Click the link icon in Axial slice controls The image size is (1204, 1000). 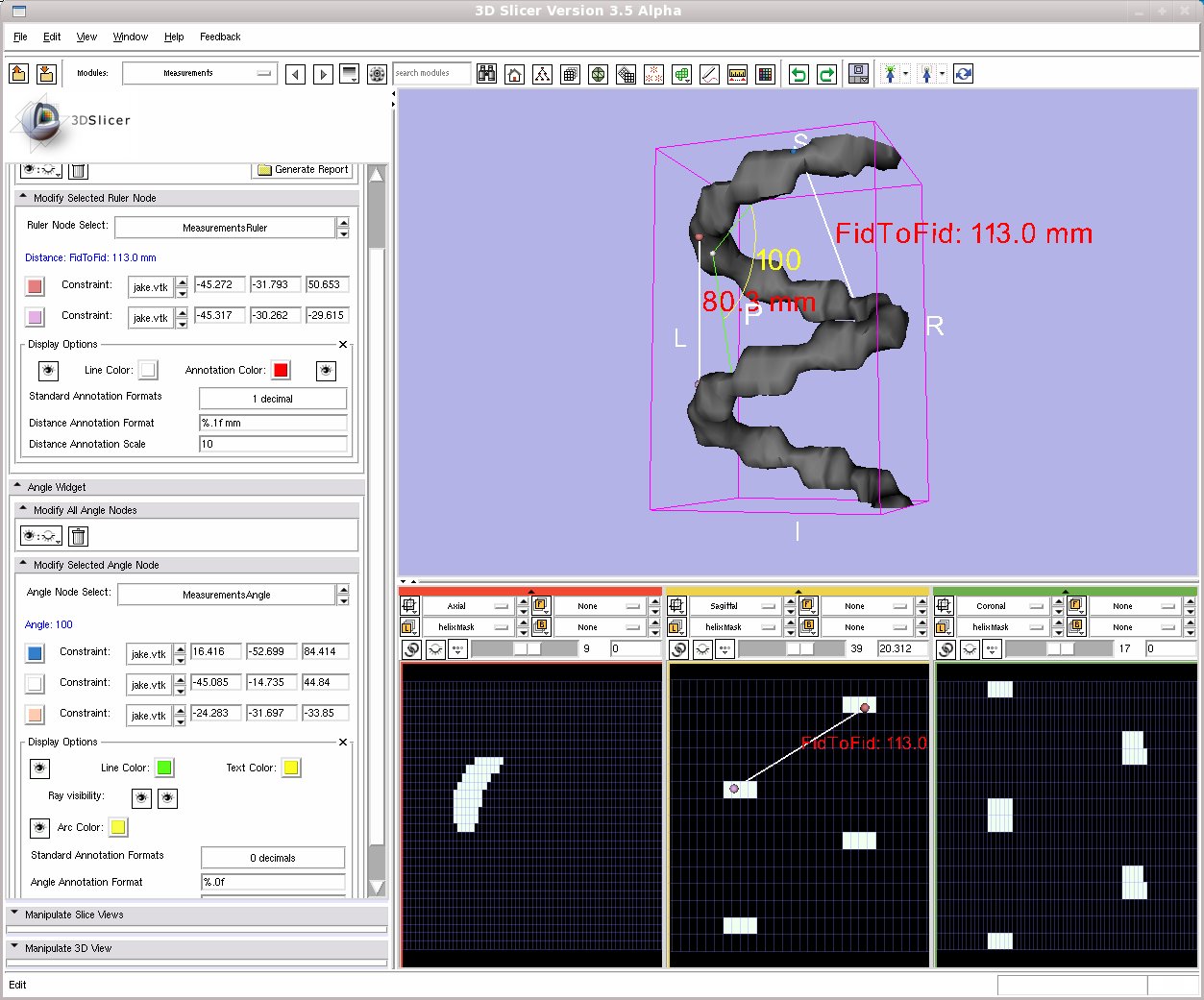pos(411,649)
